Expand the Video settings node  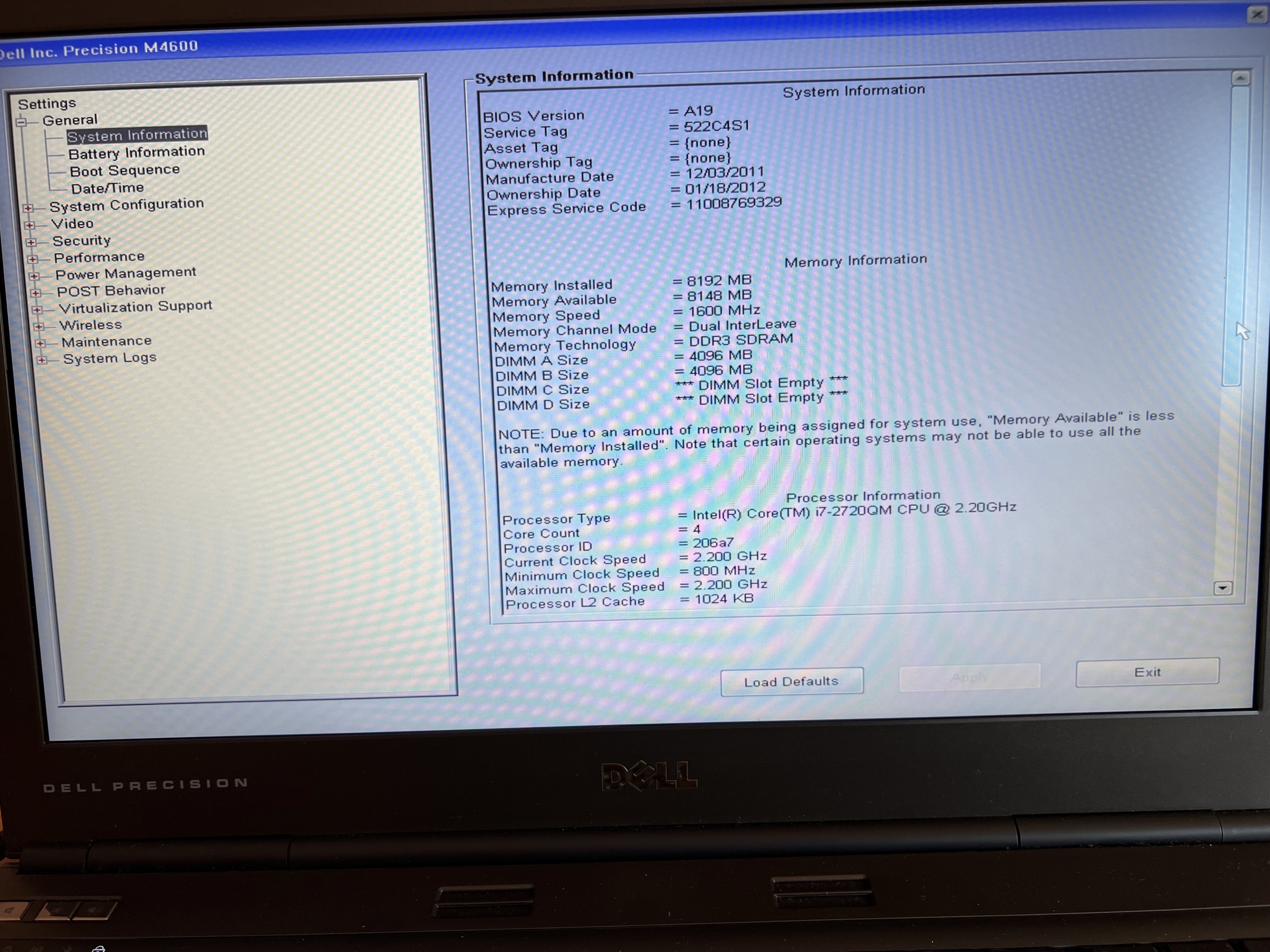pyautogui.click(x=29, y=225)
